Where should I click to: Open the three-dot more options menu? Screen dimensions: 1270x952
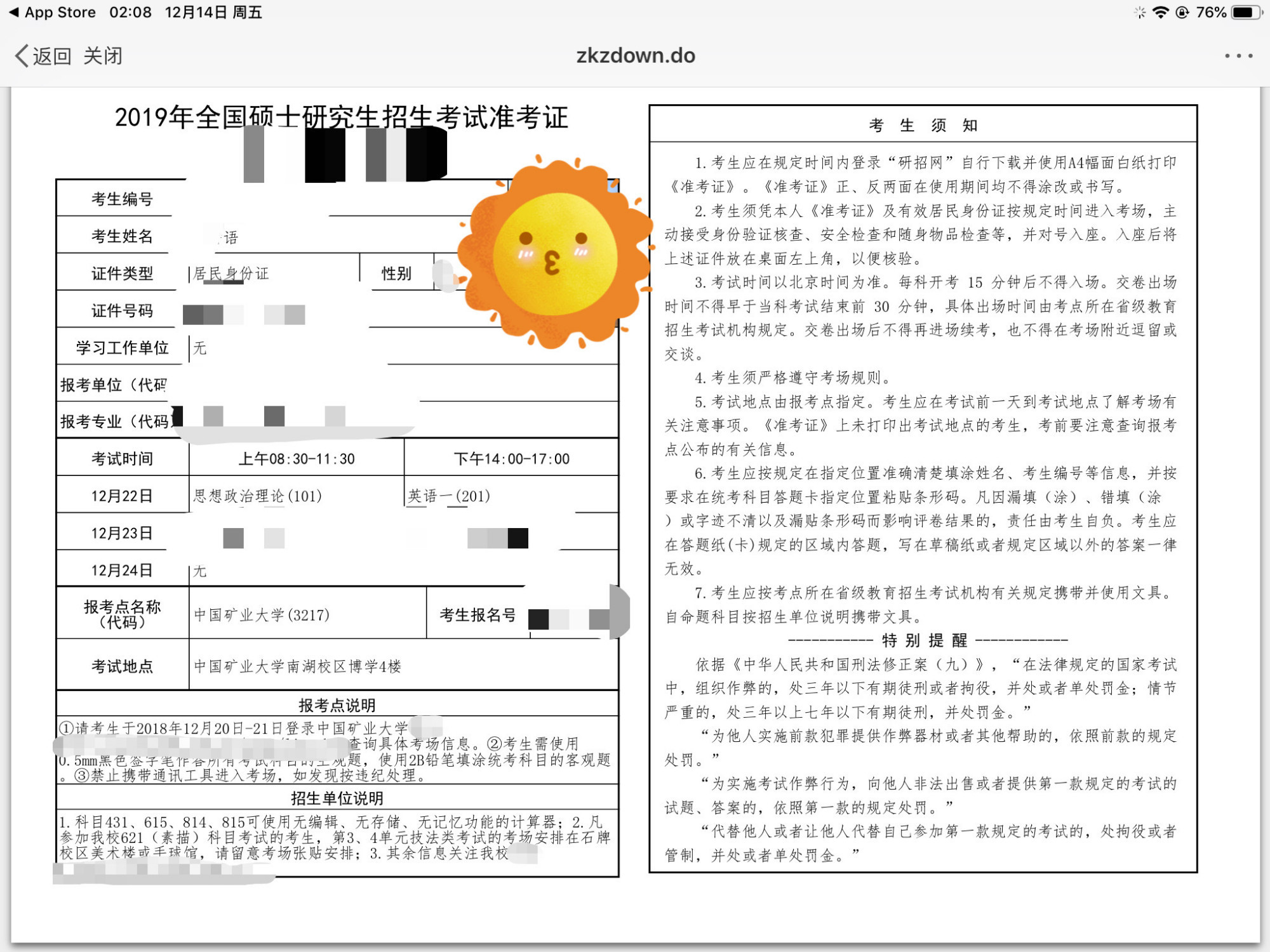point(1238,56)
